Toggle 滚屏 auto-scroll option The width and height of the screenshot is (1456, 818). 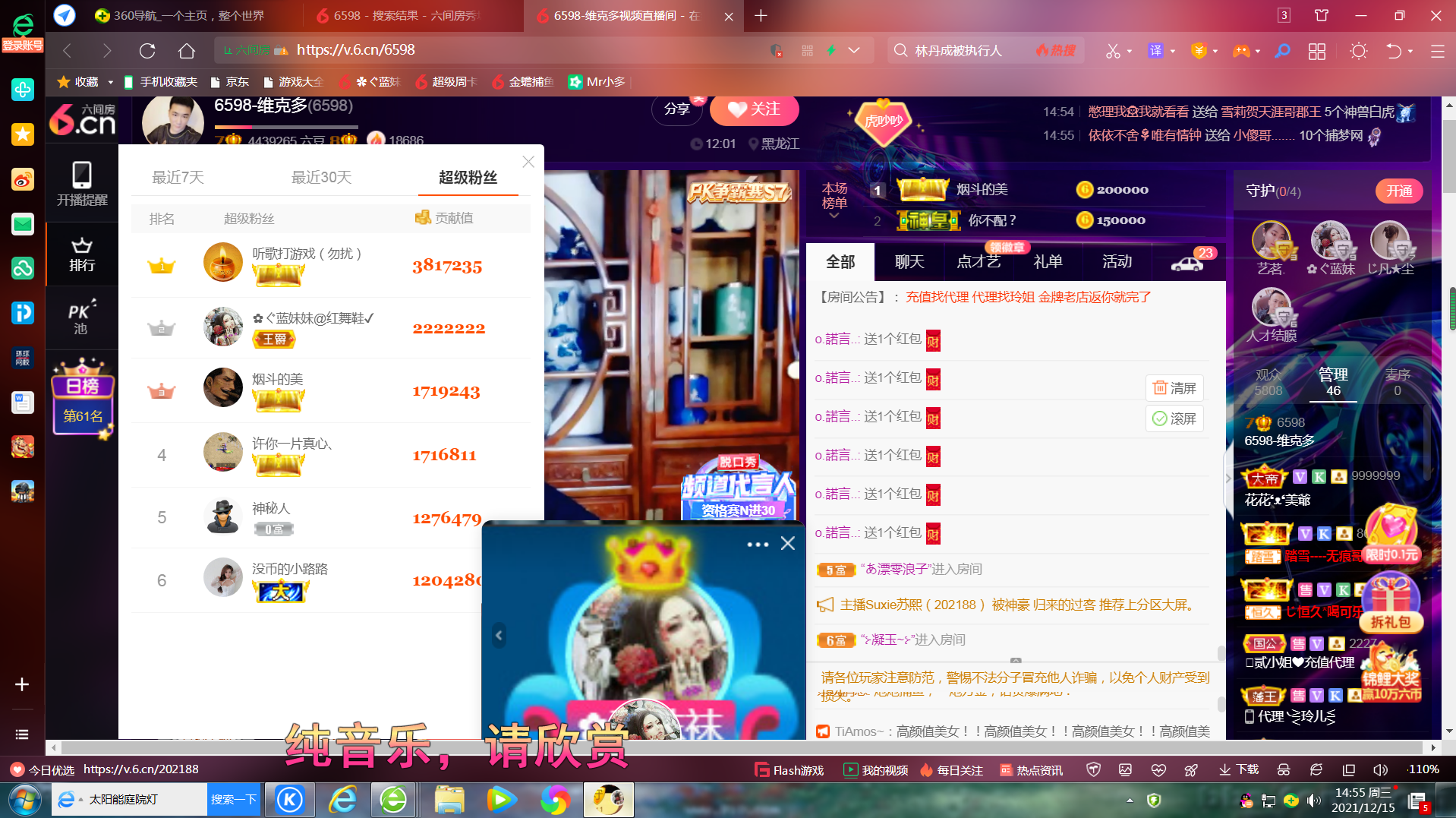pyautogui.click(x=1174, y=418)
